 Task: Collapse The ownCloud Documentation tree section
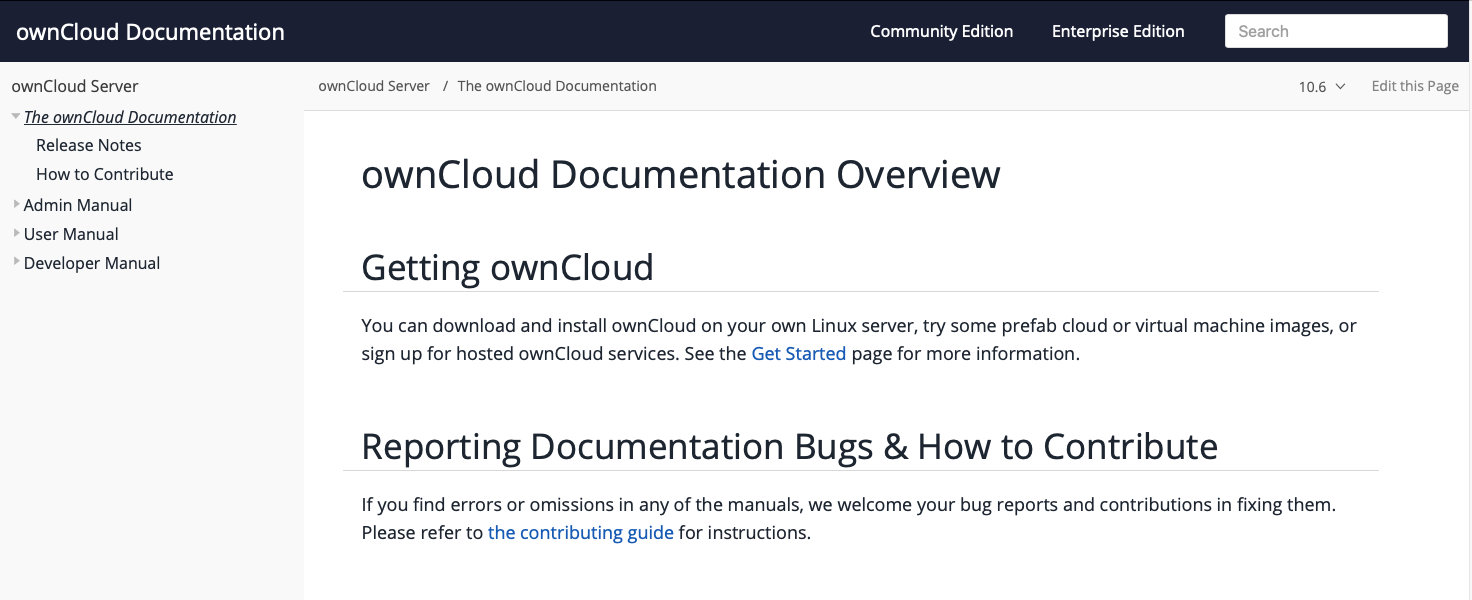point(15,115)
